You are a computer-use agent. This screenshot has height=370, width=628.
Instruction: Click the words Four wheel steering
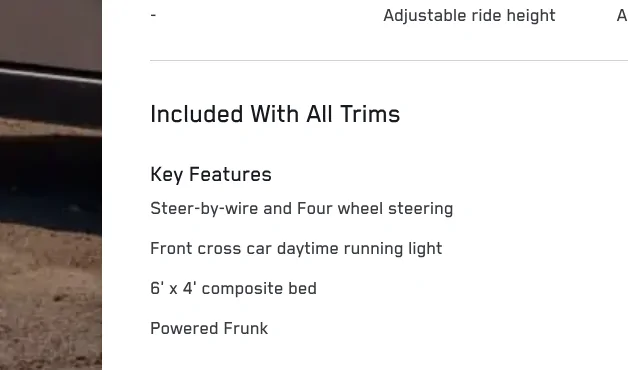(375, 209)
